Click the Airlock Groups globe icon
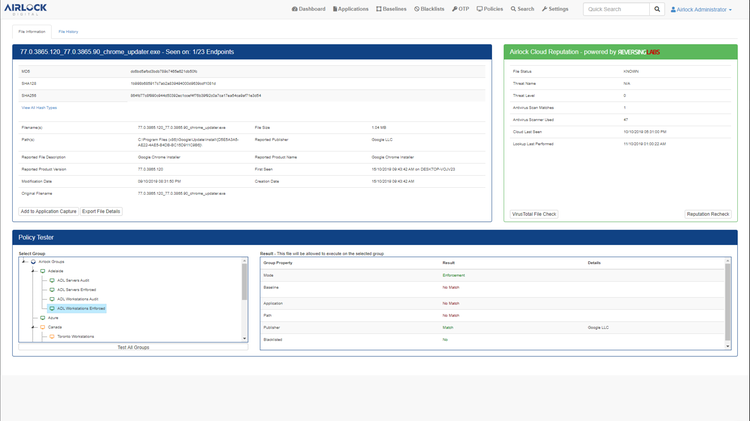Image resolution: width=750 pixels, height=421 pixels. (x=33, y=262)
